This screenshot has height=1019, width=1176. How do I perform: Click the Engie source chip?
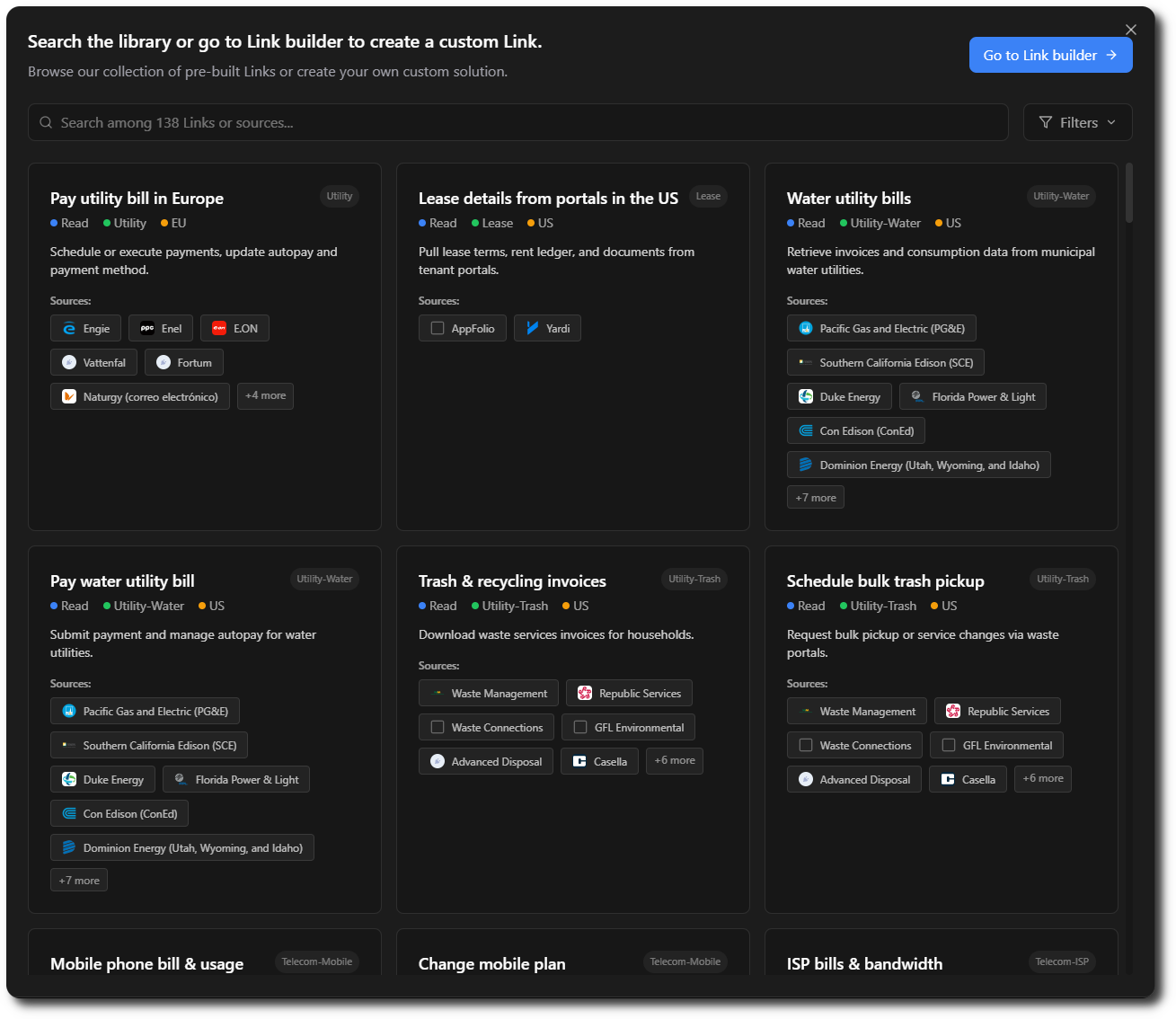click(85, 329)
